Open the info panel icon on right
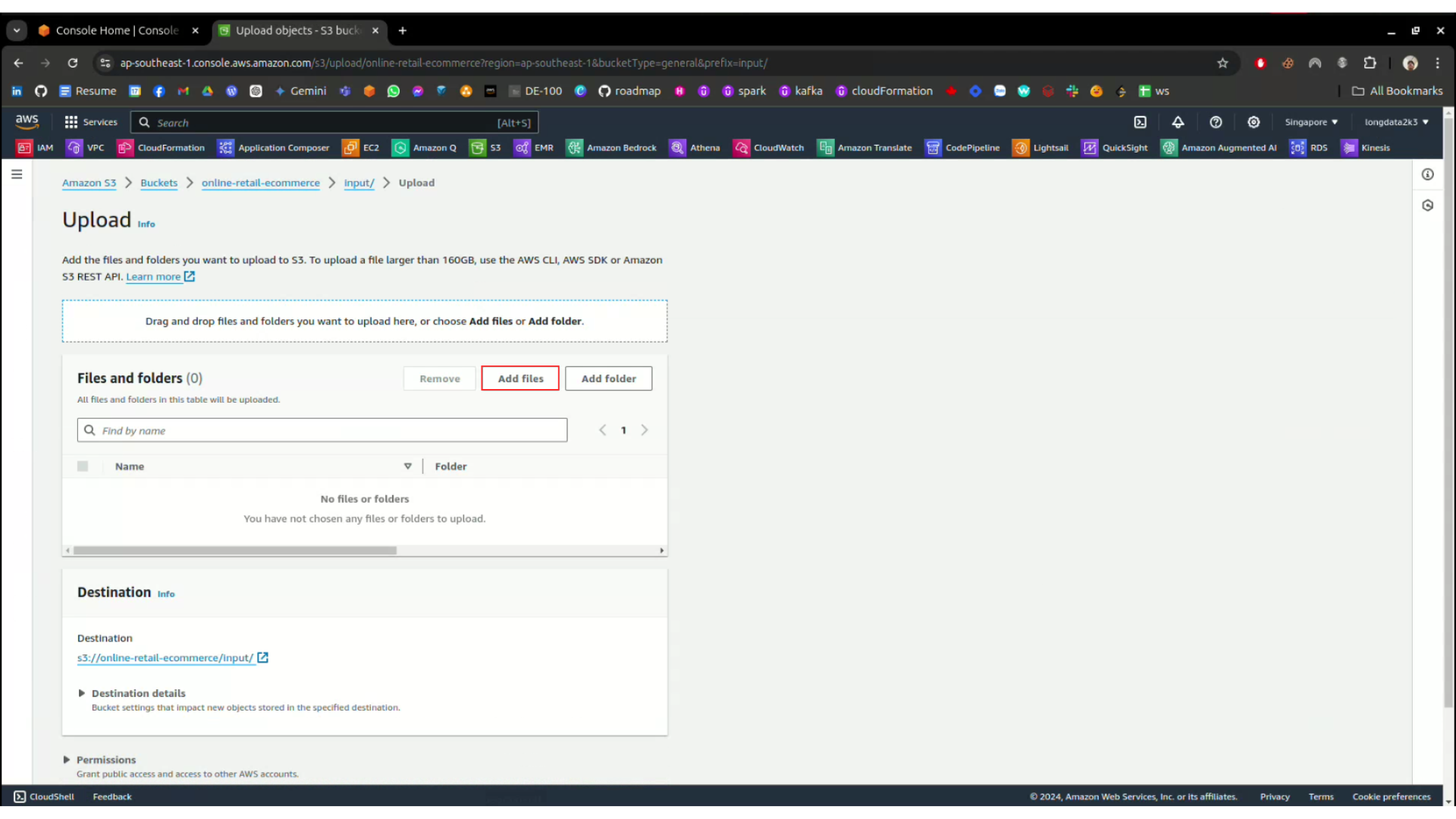This screenshot has height=819, width=1456. coord(1427,174)
